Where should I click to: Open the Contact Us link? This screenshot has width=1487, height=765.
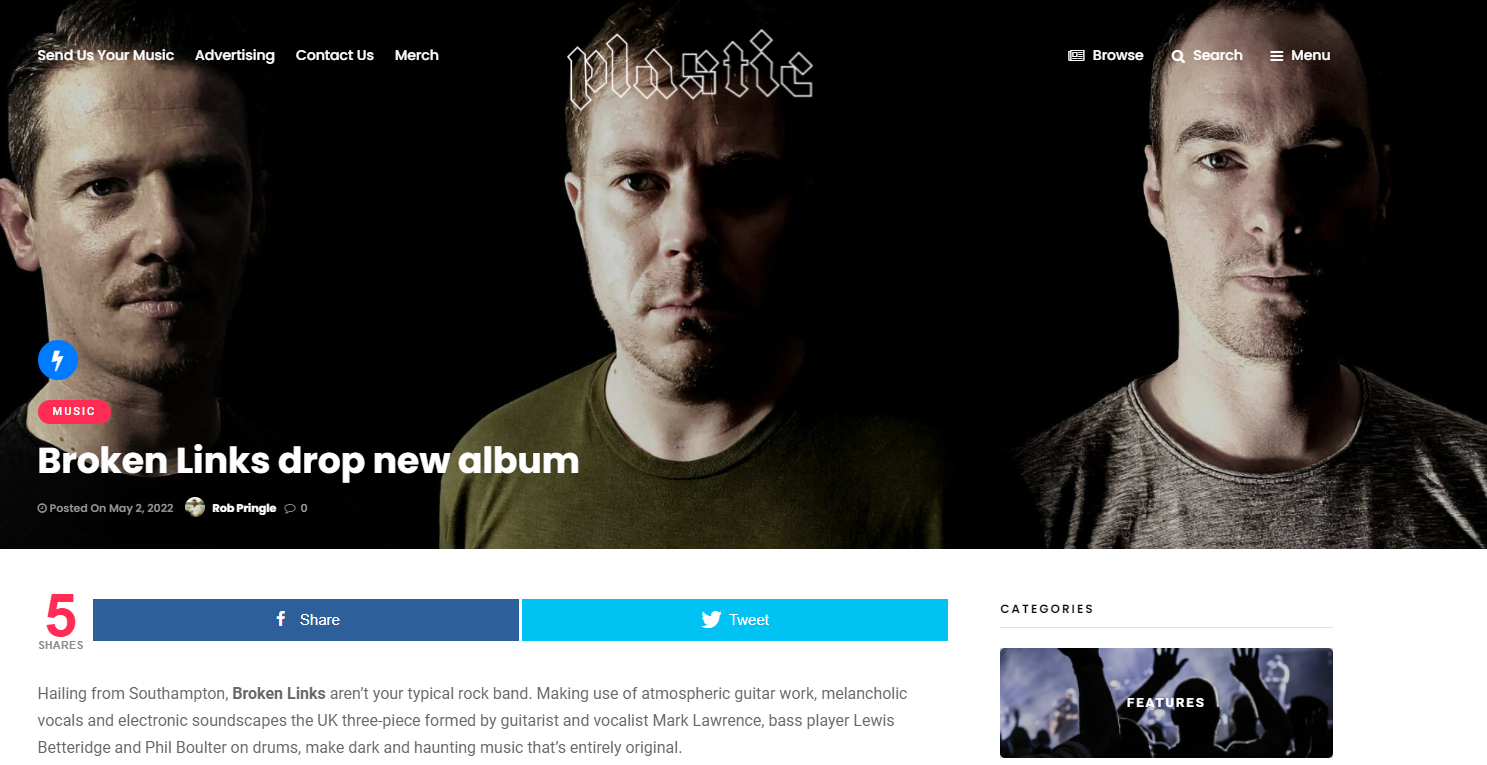pyautogui.click(x=335, y=55)
